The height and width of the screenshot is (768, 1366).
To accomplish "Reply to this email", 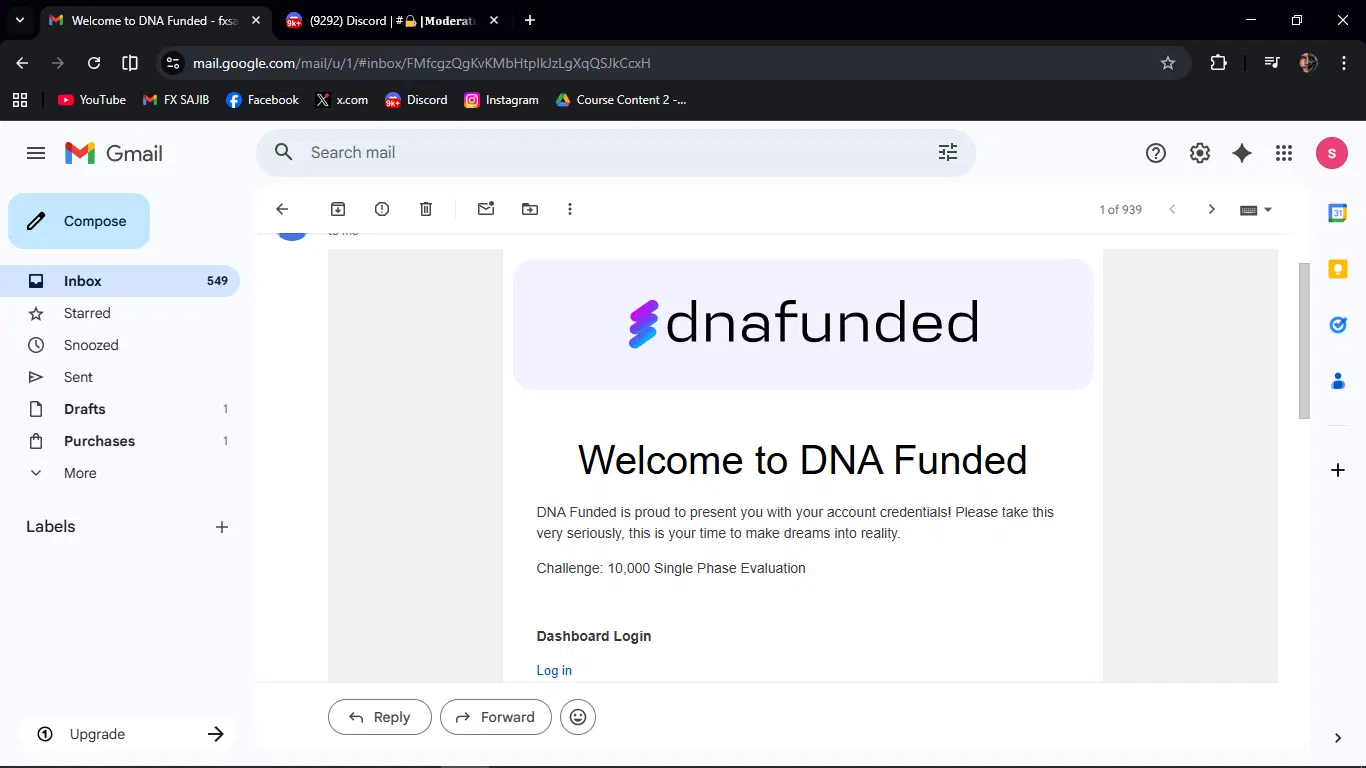I will click(x=380, y=717).
